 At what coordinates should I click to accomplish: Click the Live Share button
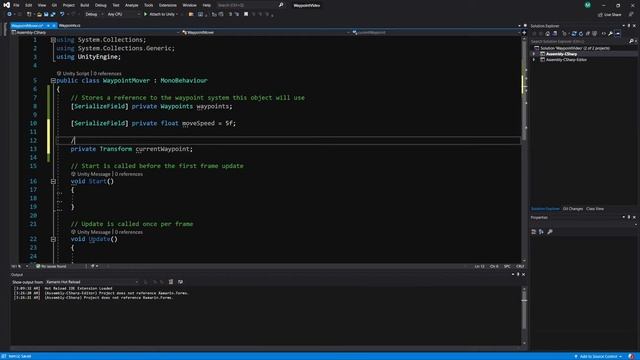click(x=609, y=15)
